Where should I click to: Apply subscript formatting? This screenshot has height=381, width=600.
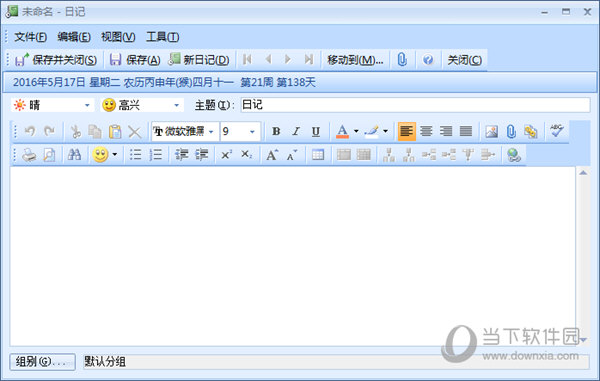[247, 155]
